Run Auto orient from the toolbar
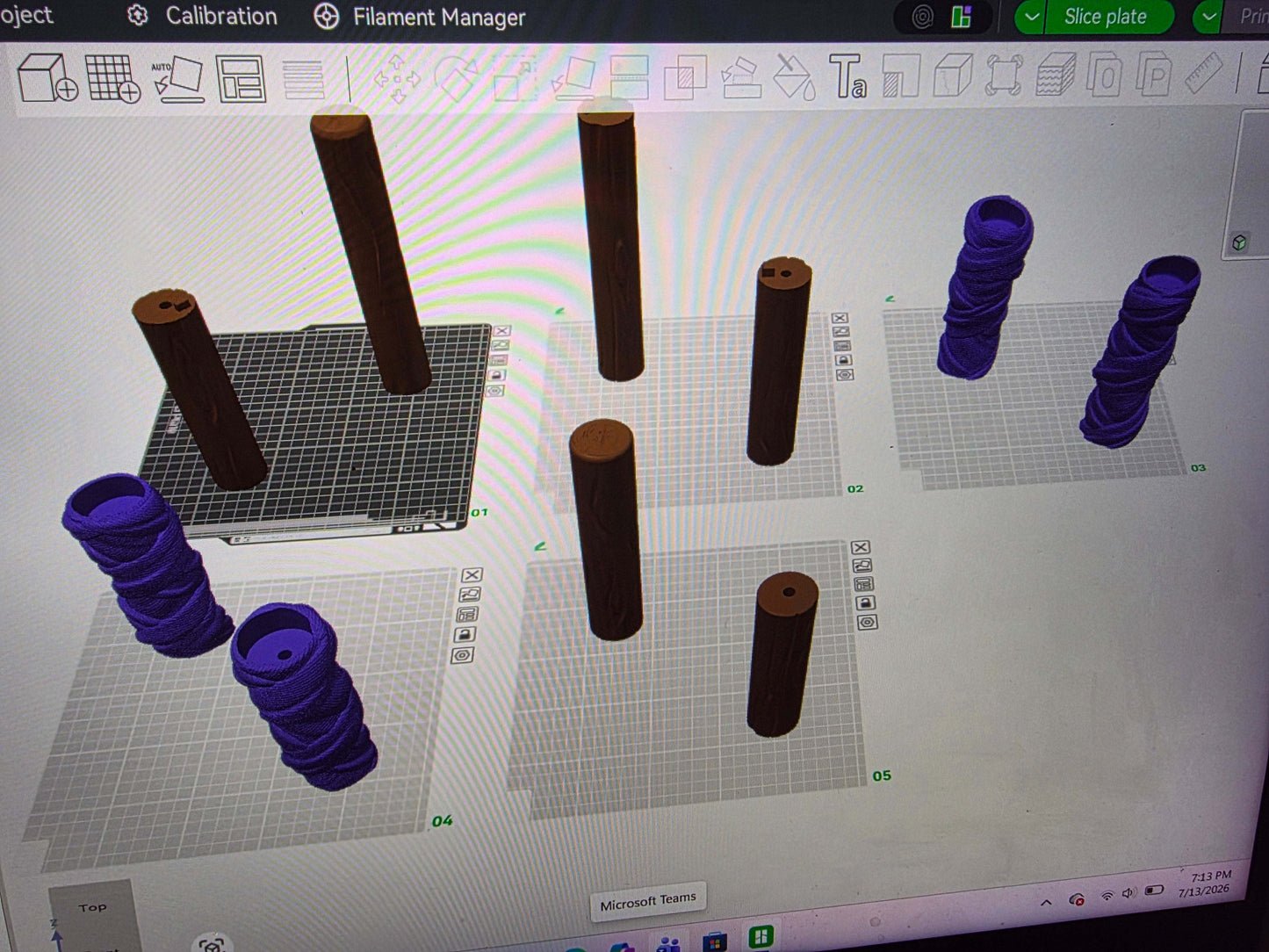The image size is (1269, 952). [x=179, y=79]
